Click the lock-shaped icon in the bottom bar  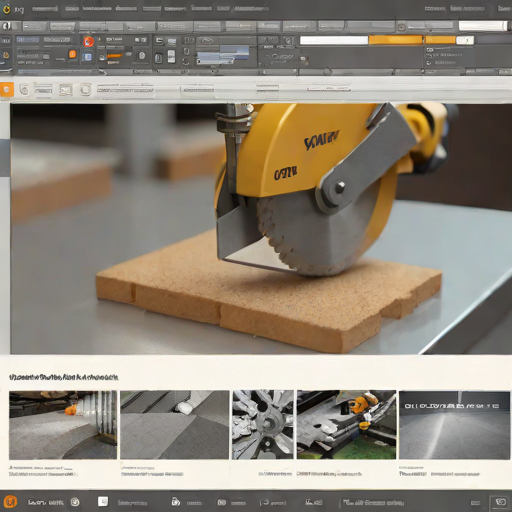(175, 501)
